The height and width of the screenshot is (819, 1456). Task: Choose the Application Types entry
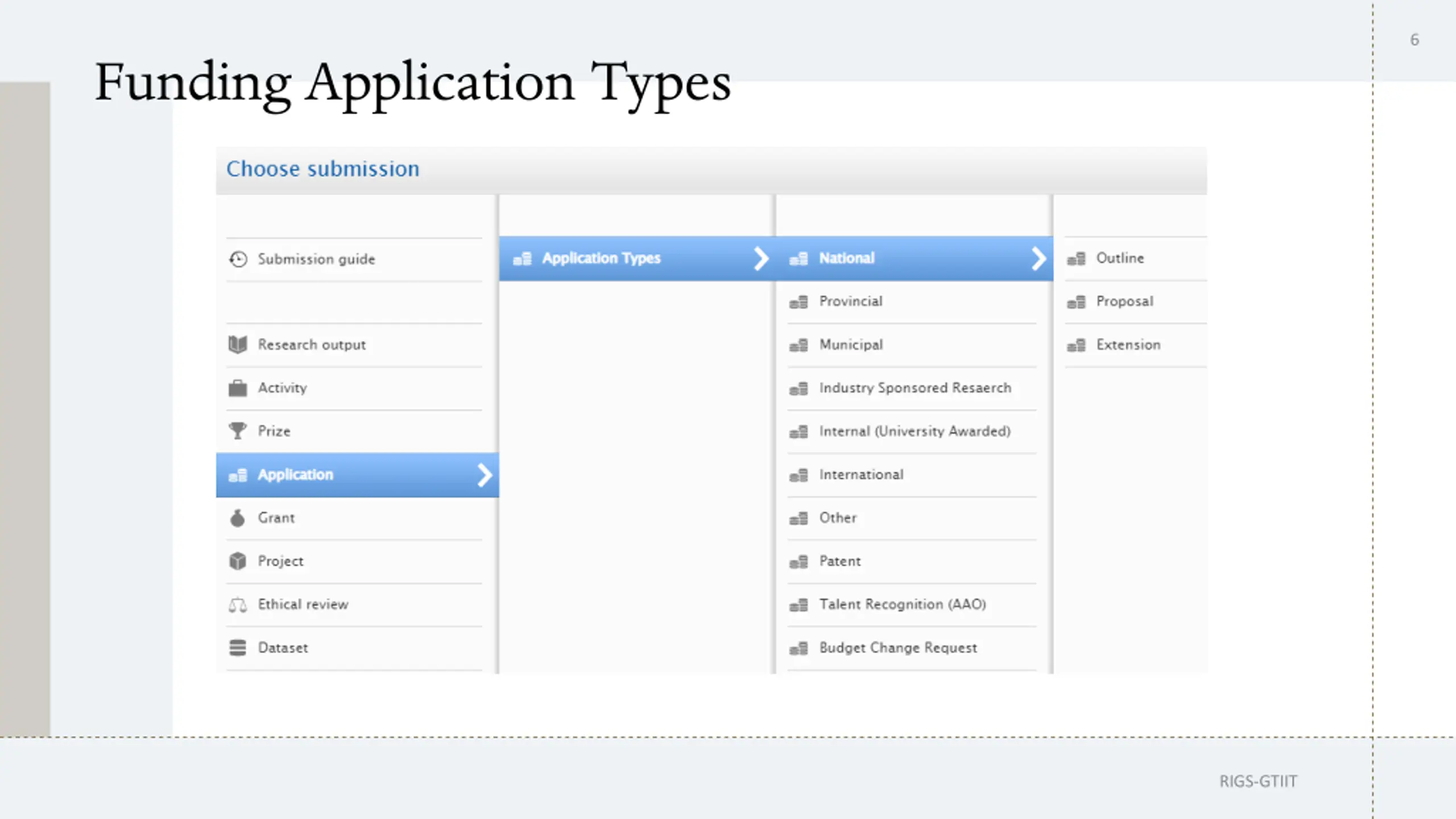tap(637, 259)
